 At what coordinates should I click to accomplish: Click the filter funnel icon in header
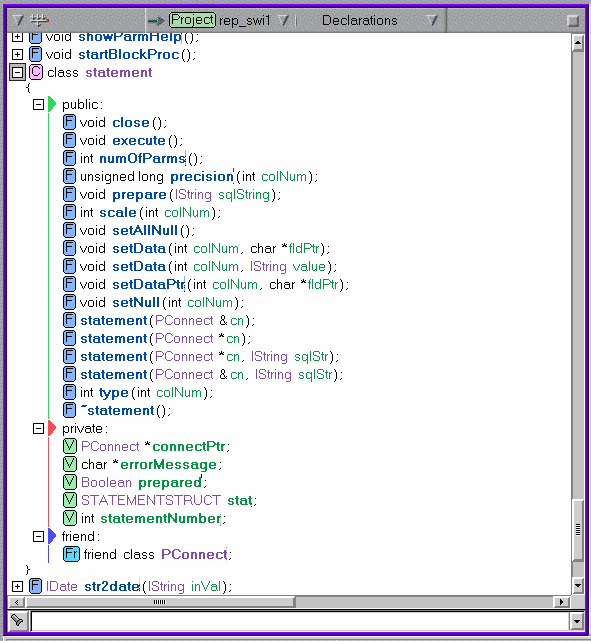tap(18, 20)
